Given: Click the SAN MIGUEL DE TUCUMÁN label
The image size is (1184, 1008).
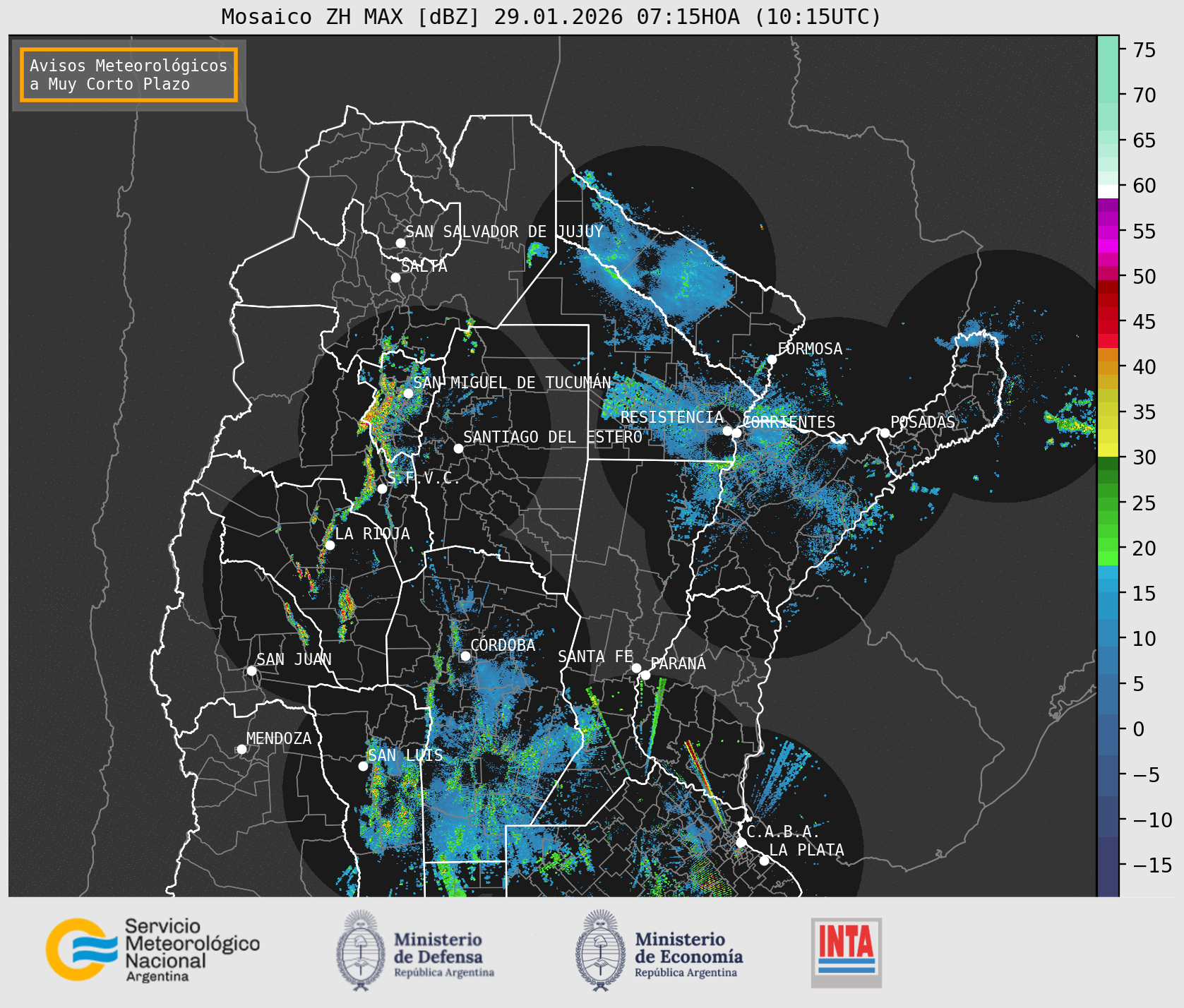Looking at the screenshot, I should (x=512, y=383).
